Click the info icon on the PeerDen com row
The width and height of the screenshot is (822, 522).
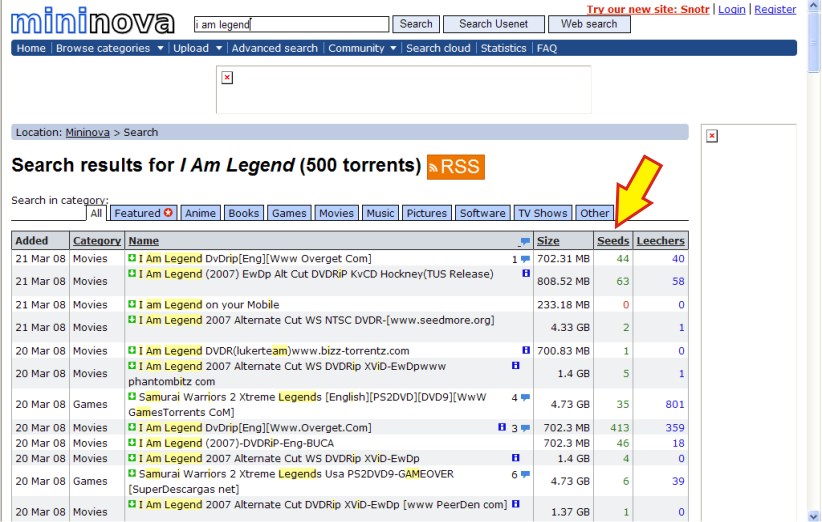(x=516, y=504)
